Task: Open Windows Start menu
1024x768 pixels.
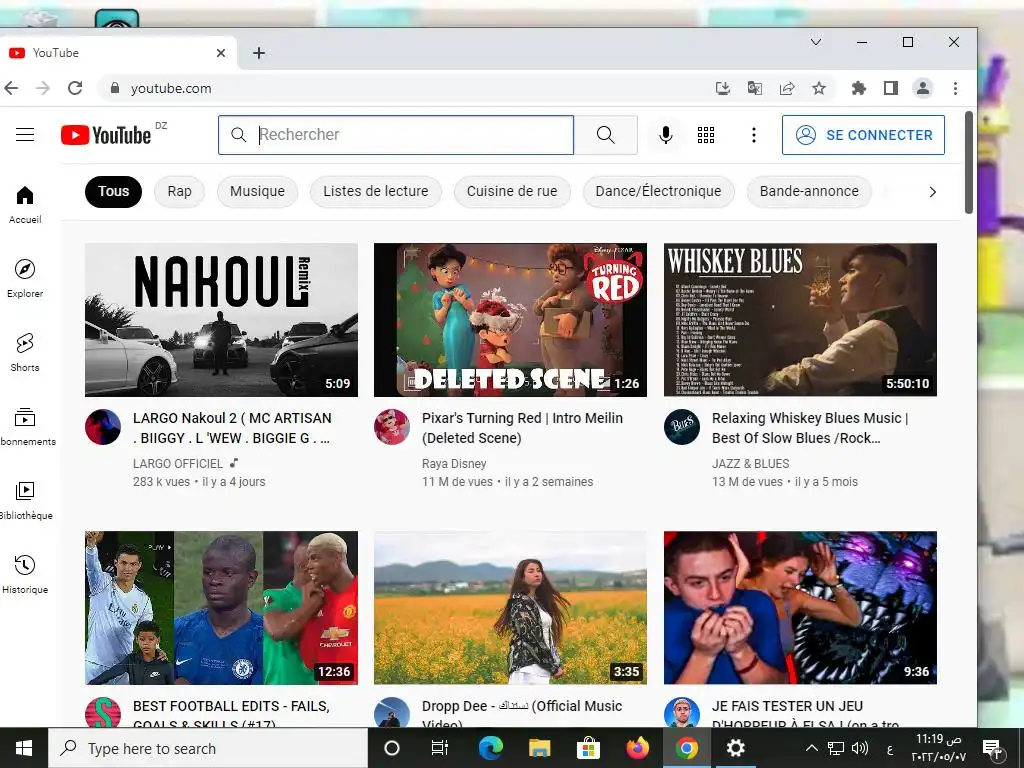Action: click(x=24, y=748)
